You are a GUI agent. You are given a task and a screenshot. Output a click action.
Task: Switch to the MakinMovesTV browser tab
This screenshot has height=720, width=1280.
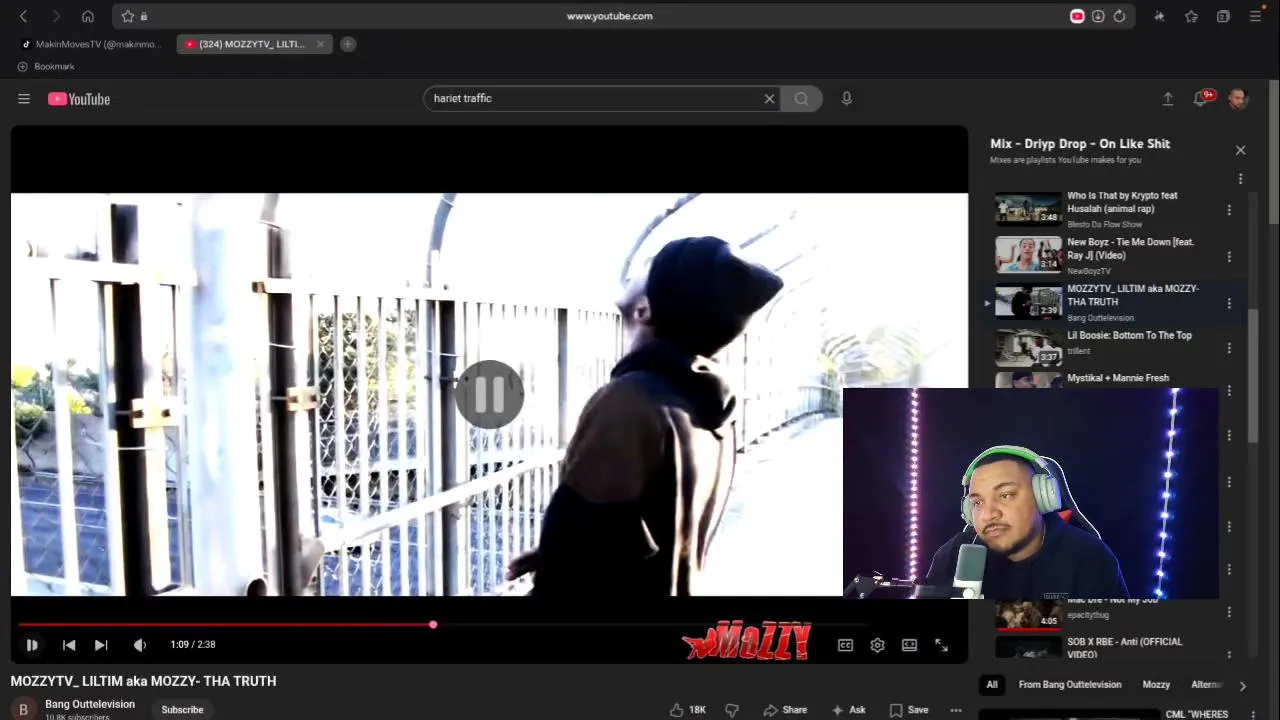[90, 44]
